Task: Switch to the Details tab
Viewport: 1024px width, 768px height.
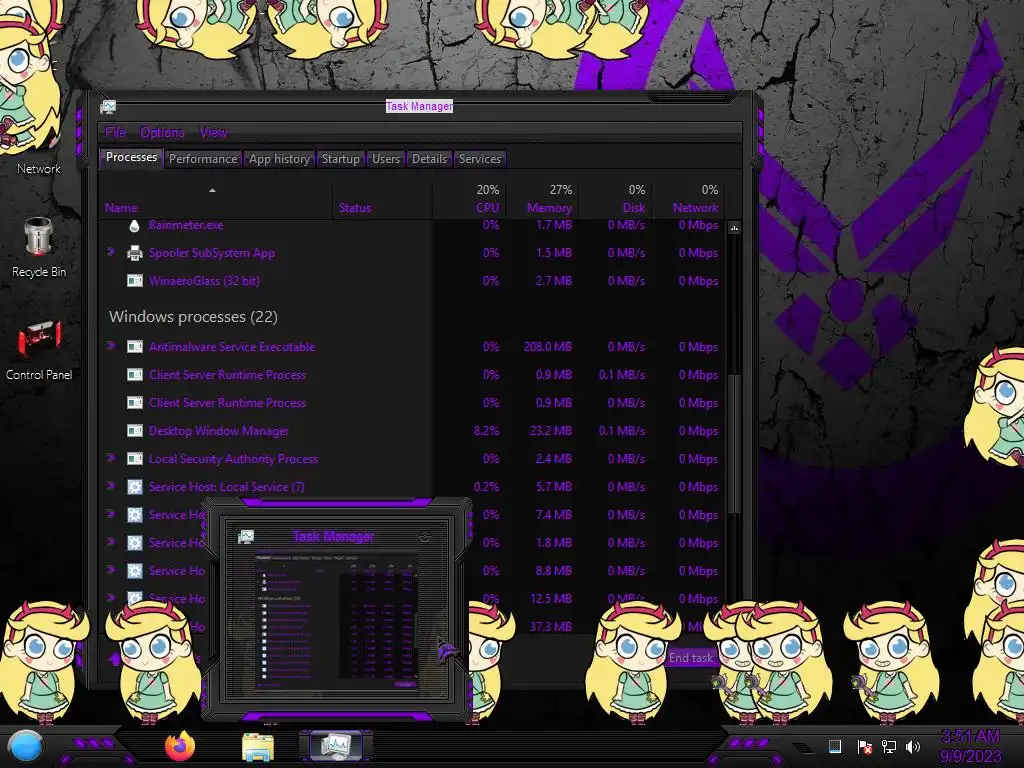Action: pyautogui.click(x=429, y=159)
